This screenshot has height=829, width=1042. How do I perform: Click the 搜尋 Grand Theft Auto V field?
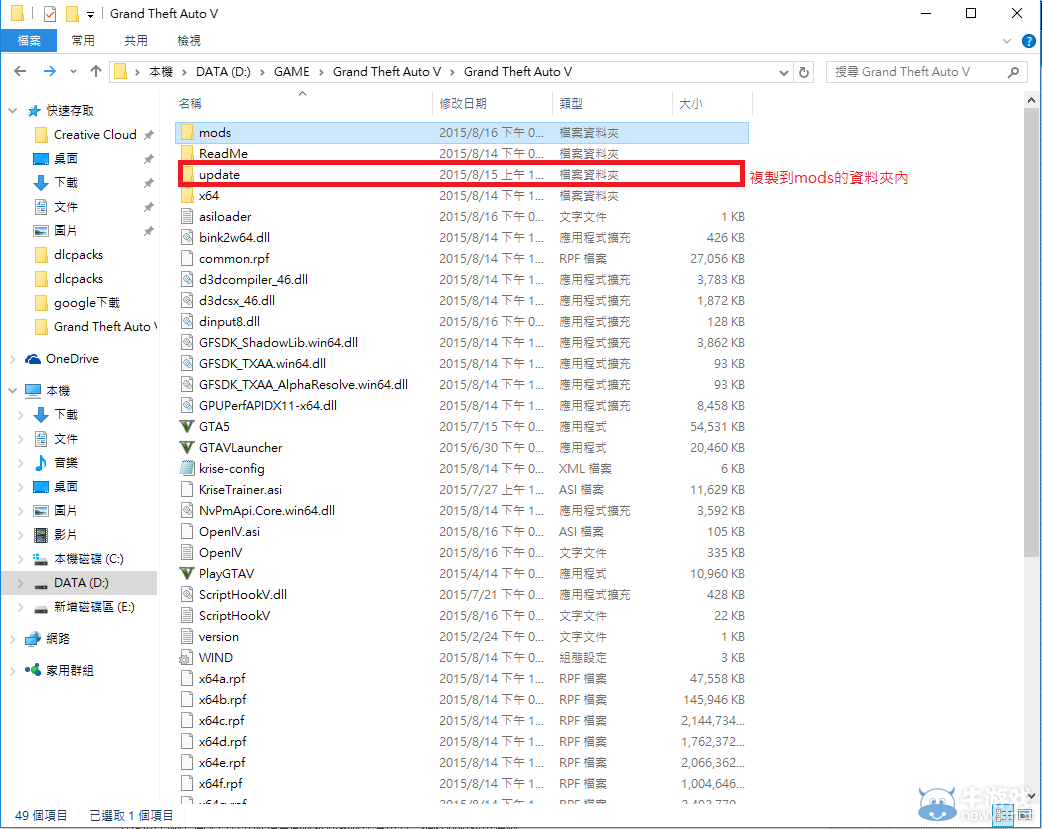click(x=915, y=72)
